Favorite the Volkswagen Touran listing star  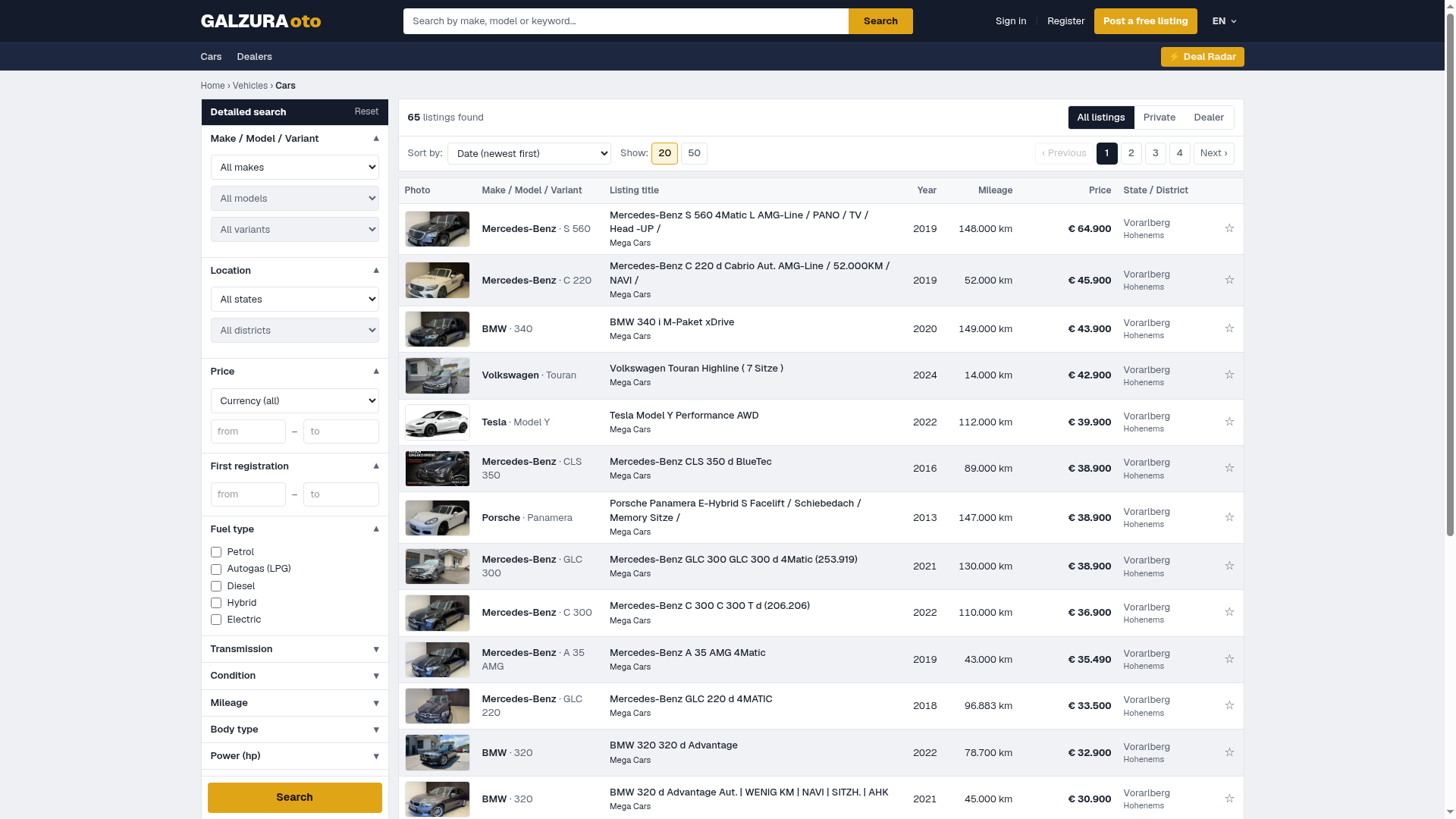point(1229,375)
